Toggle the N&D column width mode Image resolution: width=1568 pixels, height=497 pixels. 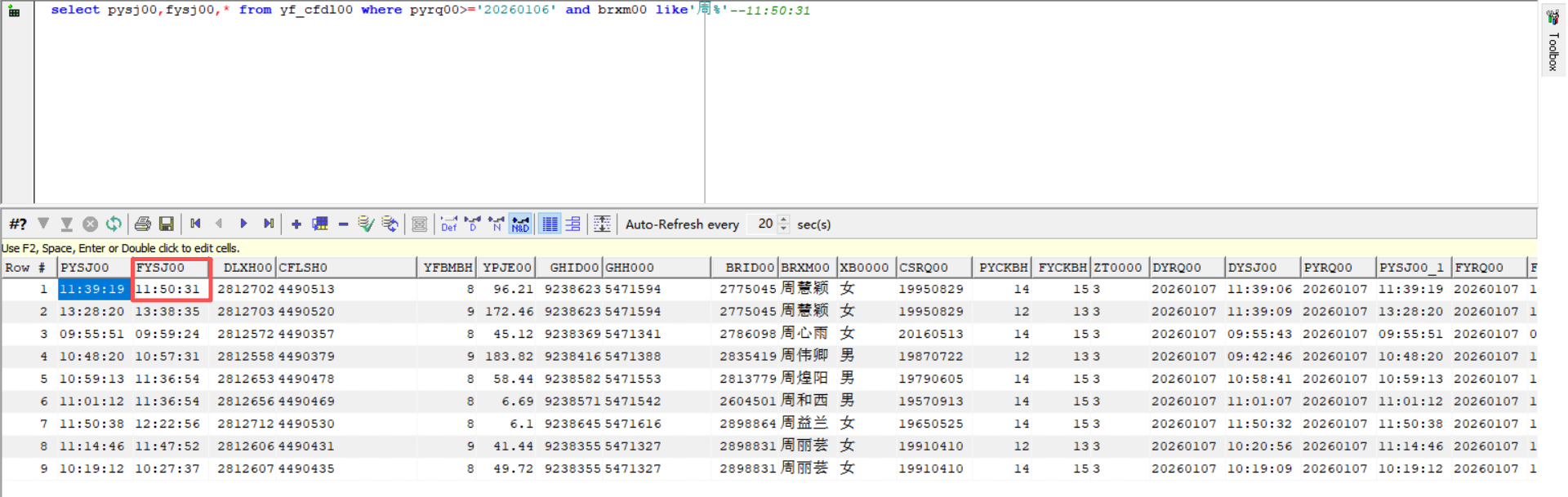pyautogui.click(x=520, y=224)
